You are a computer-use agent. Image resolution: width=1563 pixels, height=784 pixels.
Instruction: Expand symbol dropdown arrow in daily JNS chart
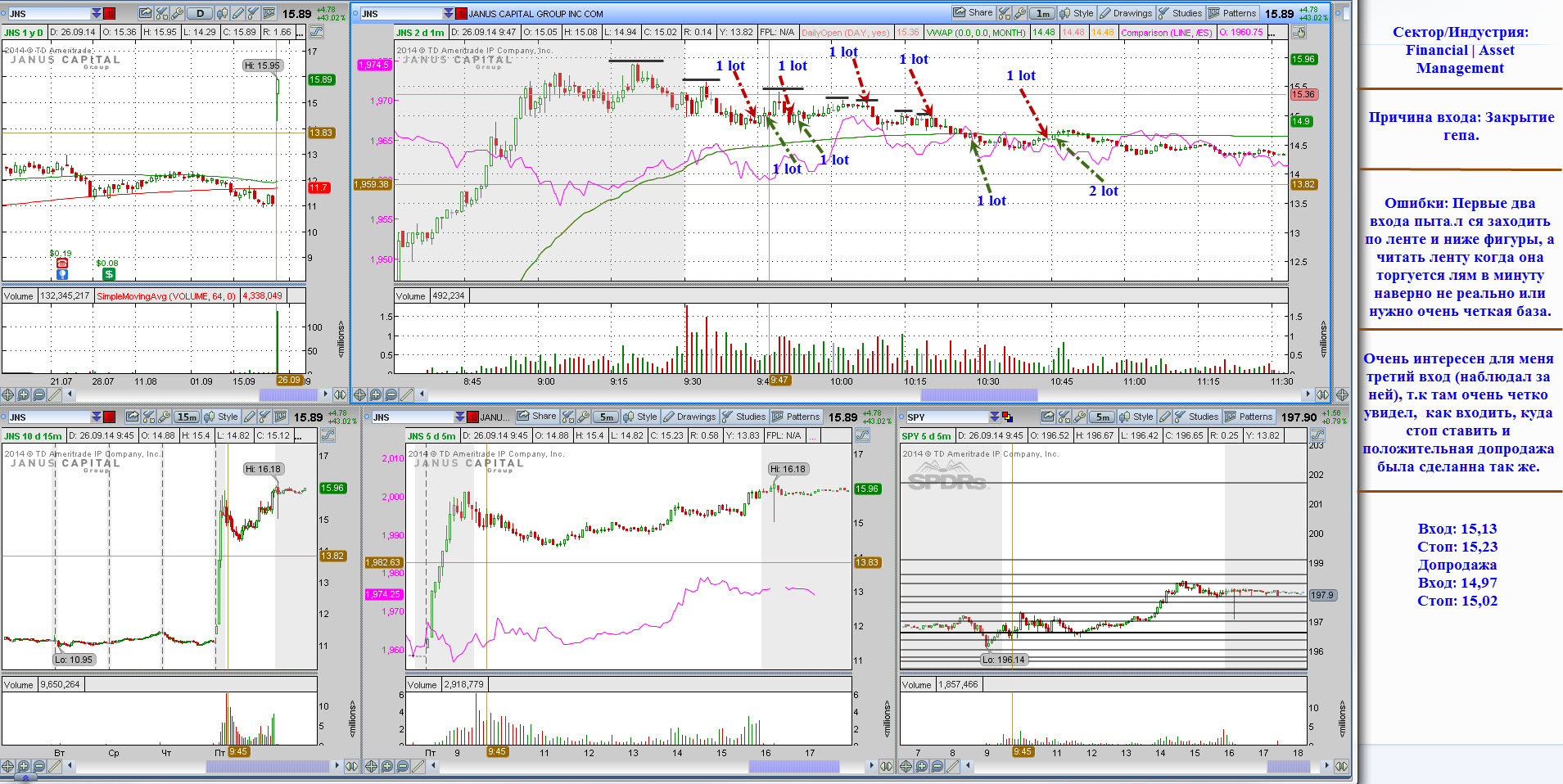[97, 13]
